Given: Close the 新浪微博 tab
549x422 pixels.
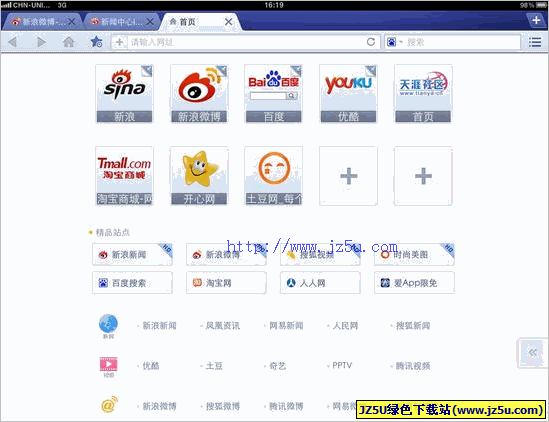Looking at the screenshot, I should (x=72, y=22).
